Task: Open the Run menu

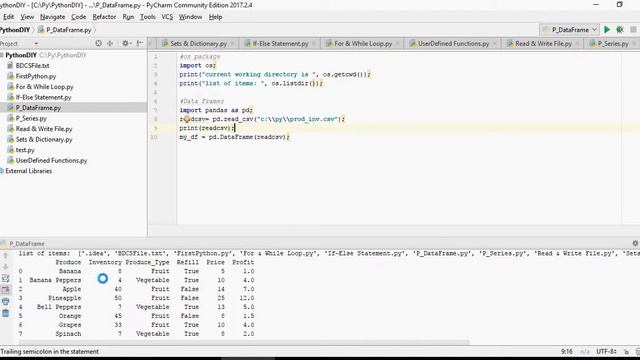Action: [128, 17]
